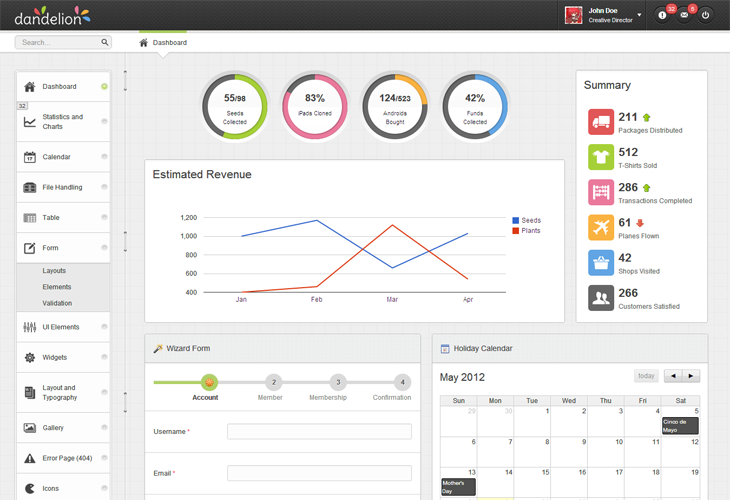Image resolution: width=730 pixels, height=500 pixels.
Task: Click the power logout icon
Action: pyautogui.click(x=705, y=16)
